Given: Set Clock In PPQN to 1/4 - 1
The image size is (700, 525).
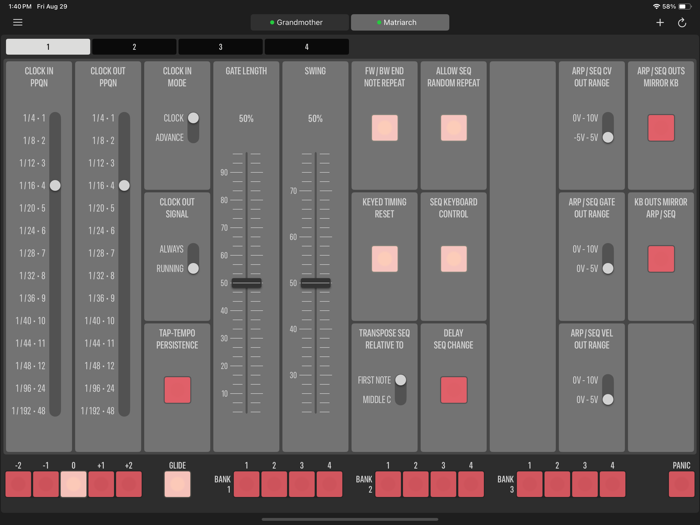Looking at the screenshot, I should pyautogui.click(x=34, y=118).
